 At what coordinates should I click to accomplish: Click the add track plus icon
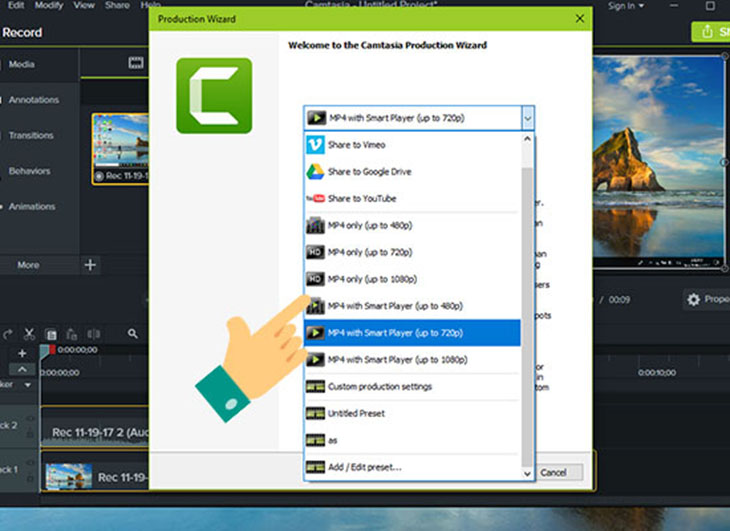click(22, 354)
